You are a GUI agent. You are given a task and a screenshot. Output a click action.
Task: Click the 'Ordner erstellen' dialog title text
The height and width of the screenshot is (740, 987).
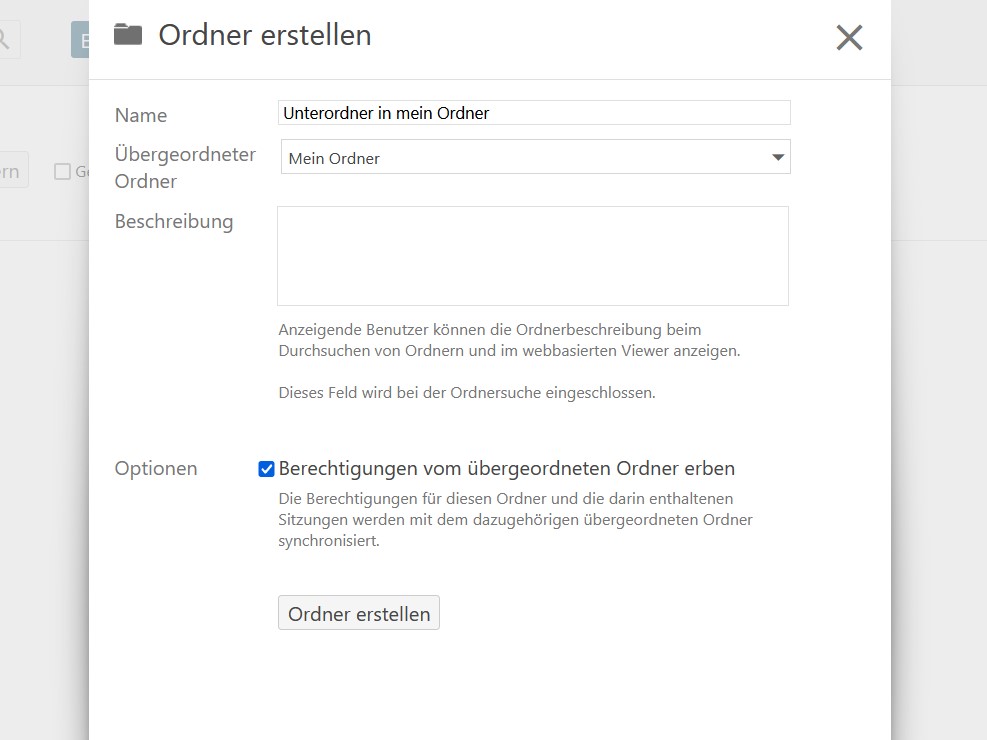pyautogui.click(x=265, y=35)
